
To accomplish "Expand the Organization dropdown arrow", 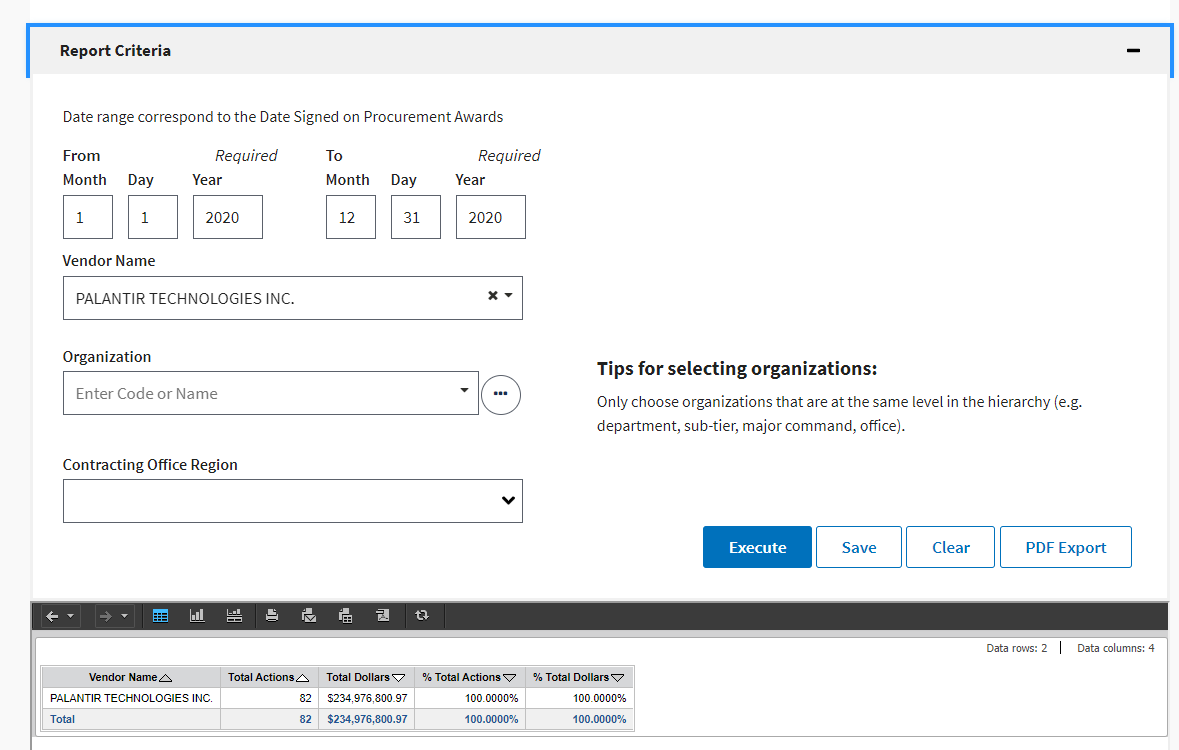I will pyautogui.click(x=464, y=390).
